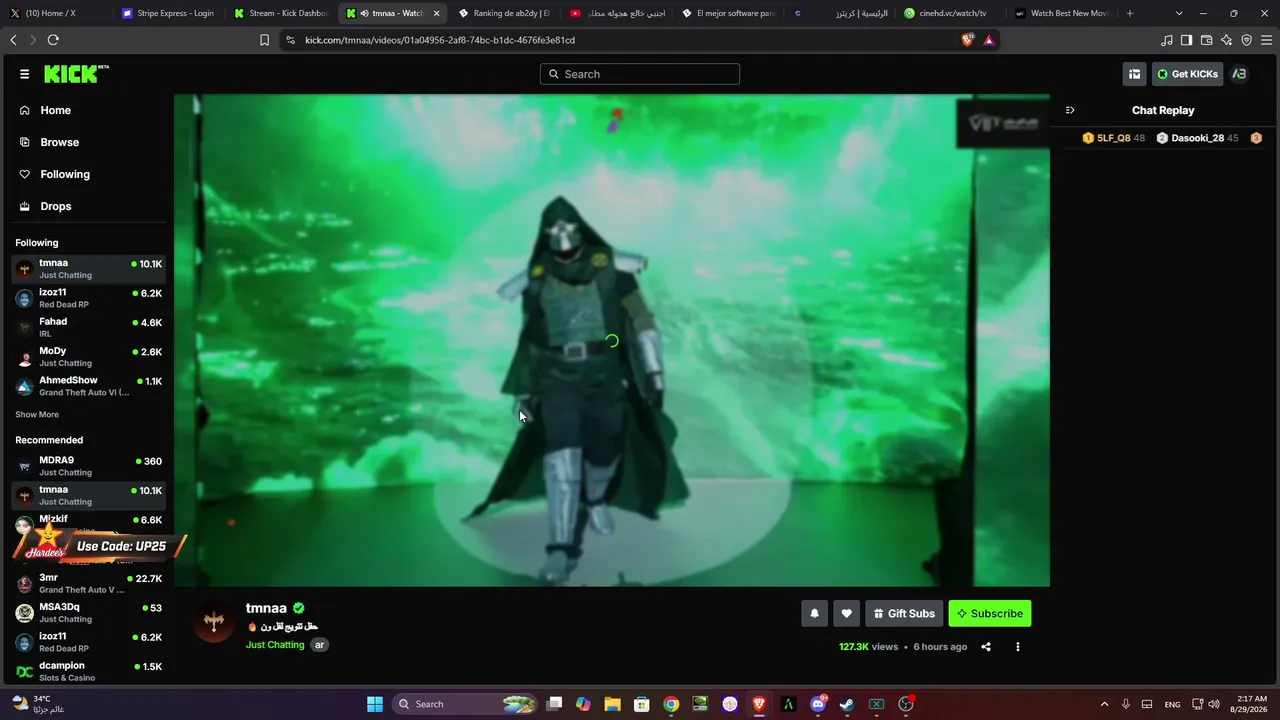This screenshot has height=720, width=1280.
Task: Click the Get KICKs button
Action: point(1187,74)
